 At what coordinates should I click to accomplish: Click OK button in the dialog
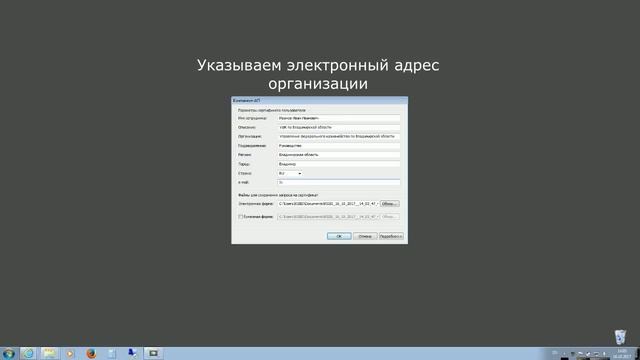pos(339,236)
